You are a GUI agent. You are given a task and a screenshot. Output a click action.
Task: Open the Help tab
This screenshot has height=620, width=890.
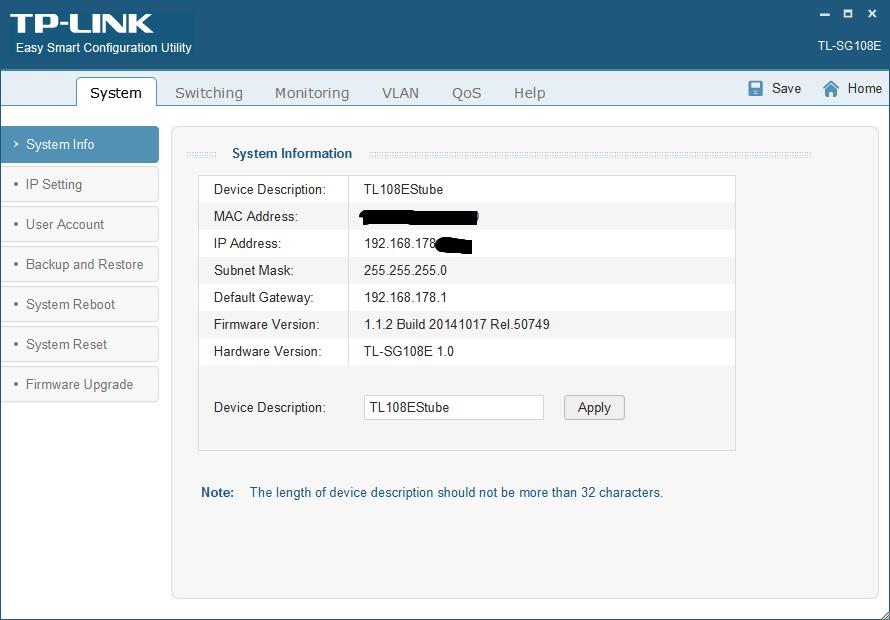pos(530,93)
